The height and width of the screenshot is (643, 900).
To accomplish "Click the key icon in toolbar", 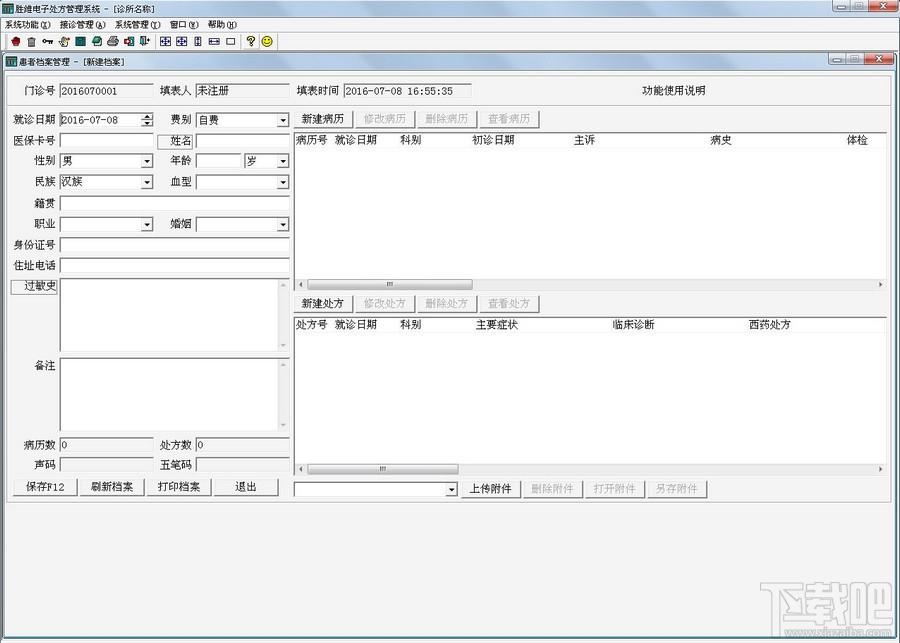I will pos(48,41).
